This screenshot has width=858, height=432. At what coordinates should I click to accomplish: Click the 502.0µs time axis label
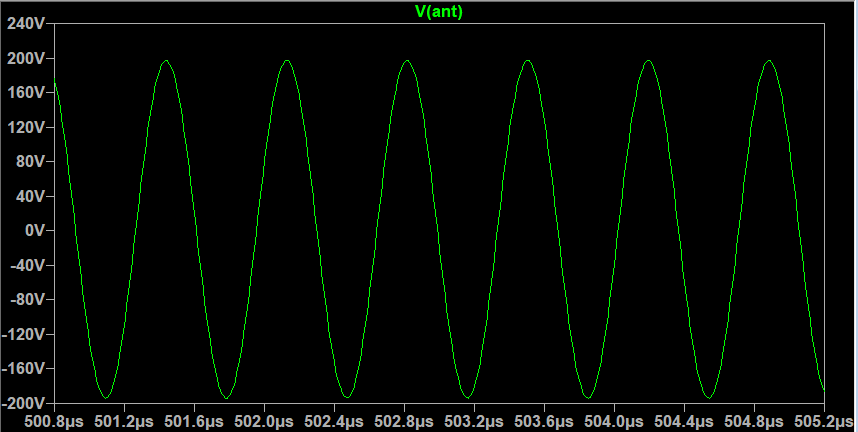(x=264, y=422)
